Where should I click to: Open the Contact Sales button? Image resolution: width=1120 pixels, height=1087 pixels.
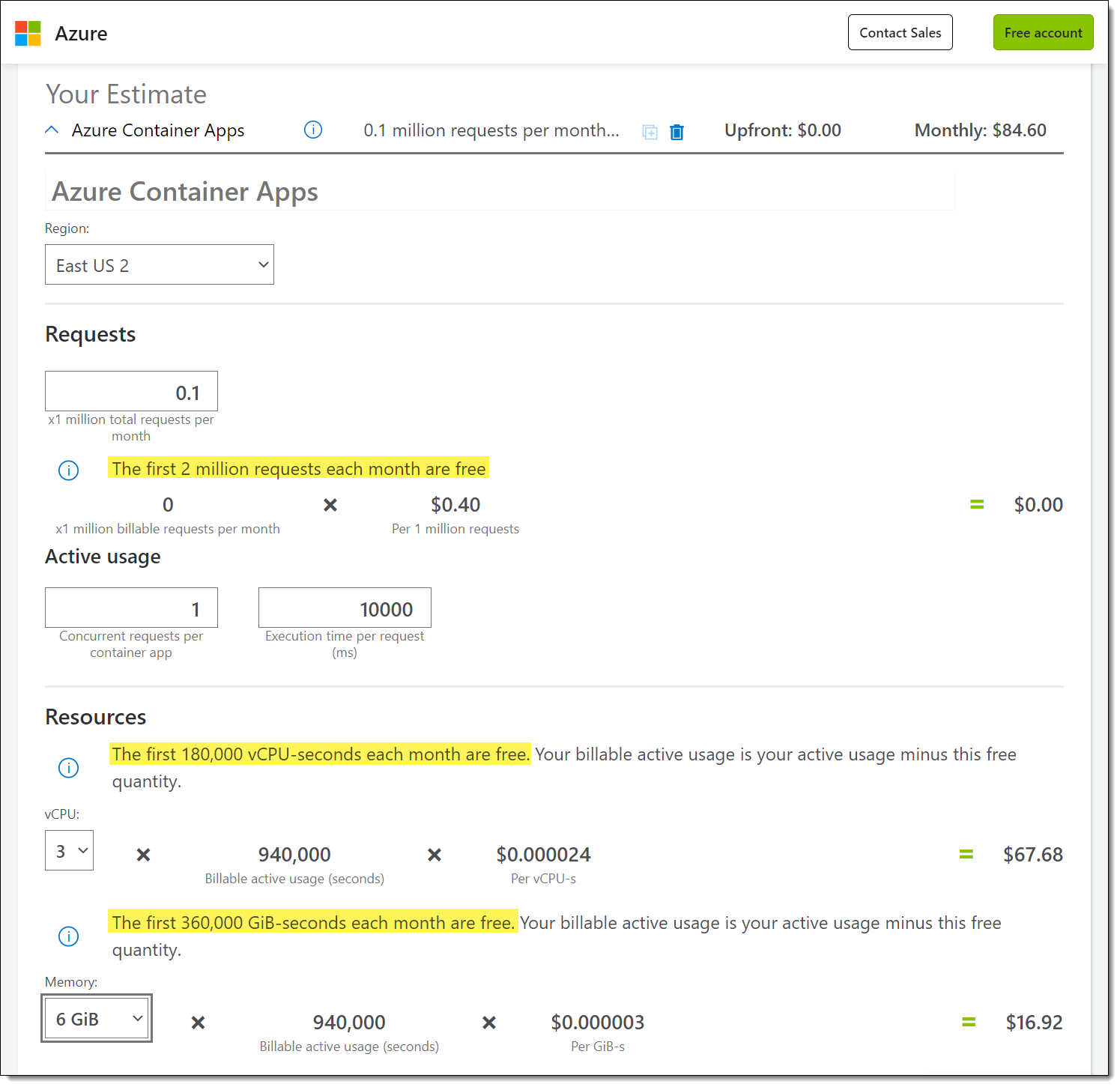(x=900, y=32)
